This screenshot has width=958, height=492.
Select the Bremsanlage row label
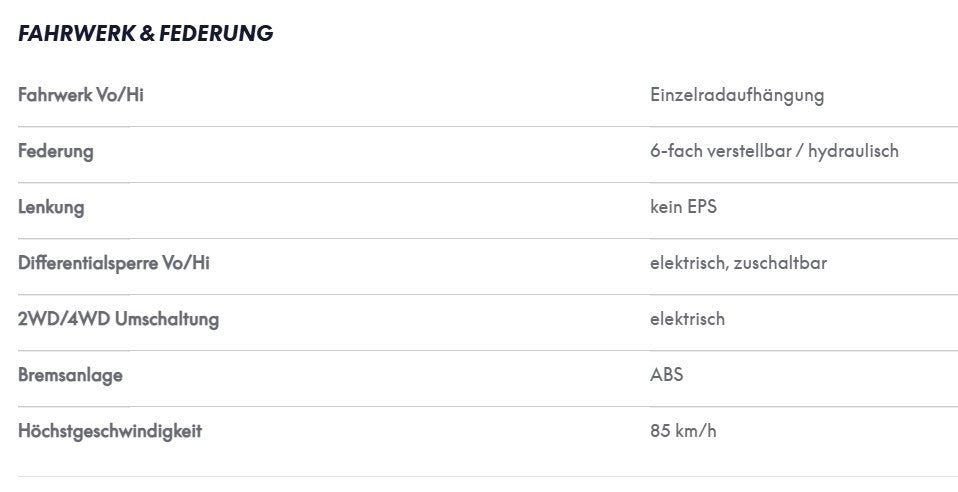pos(70,376)
